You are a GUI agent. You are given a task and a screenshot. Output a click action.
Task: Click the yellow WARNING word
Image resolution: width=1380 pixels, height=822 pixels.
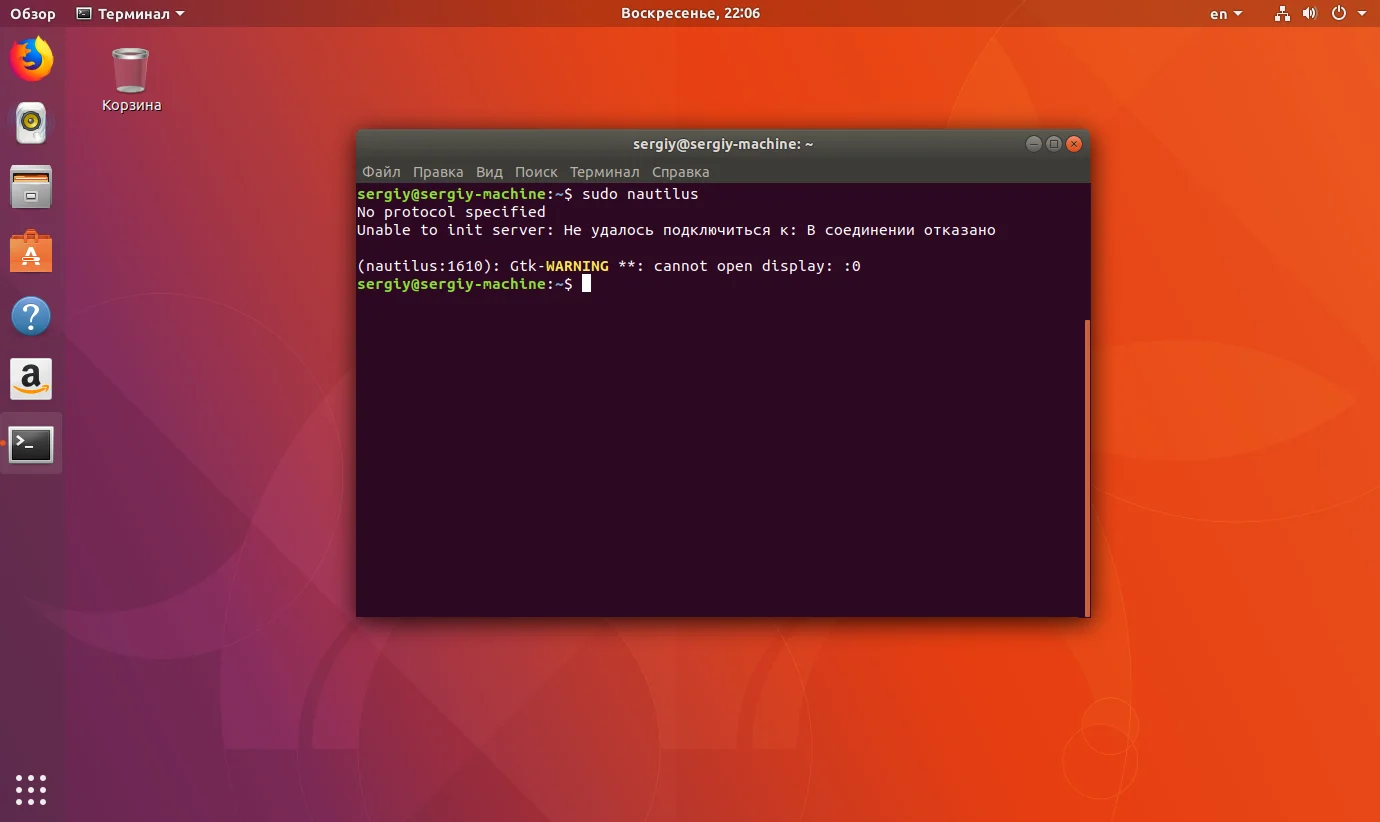(577, 266)
